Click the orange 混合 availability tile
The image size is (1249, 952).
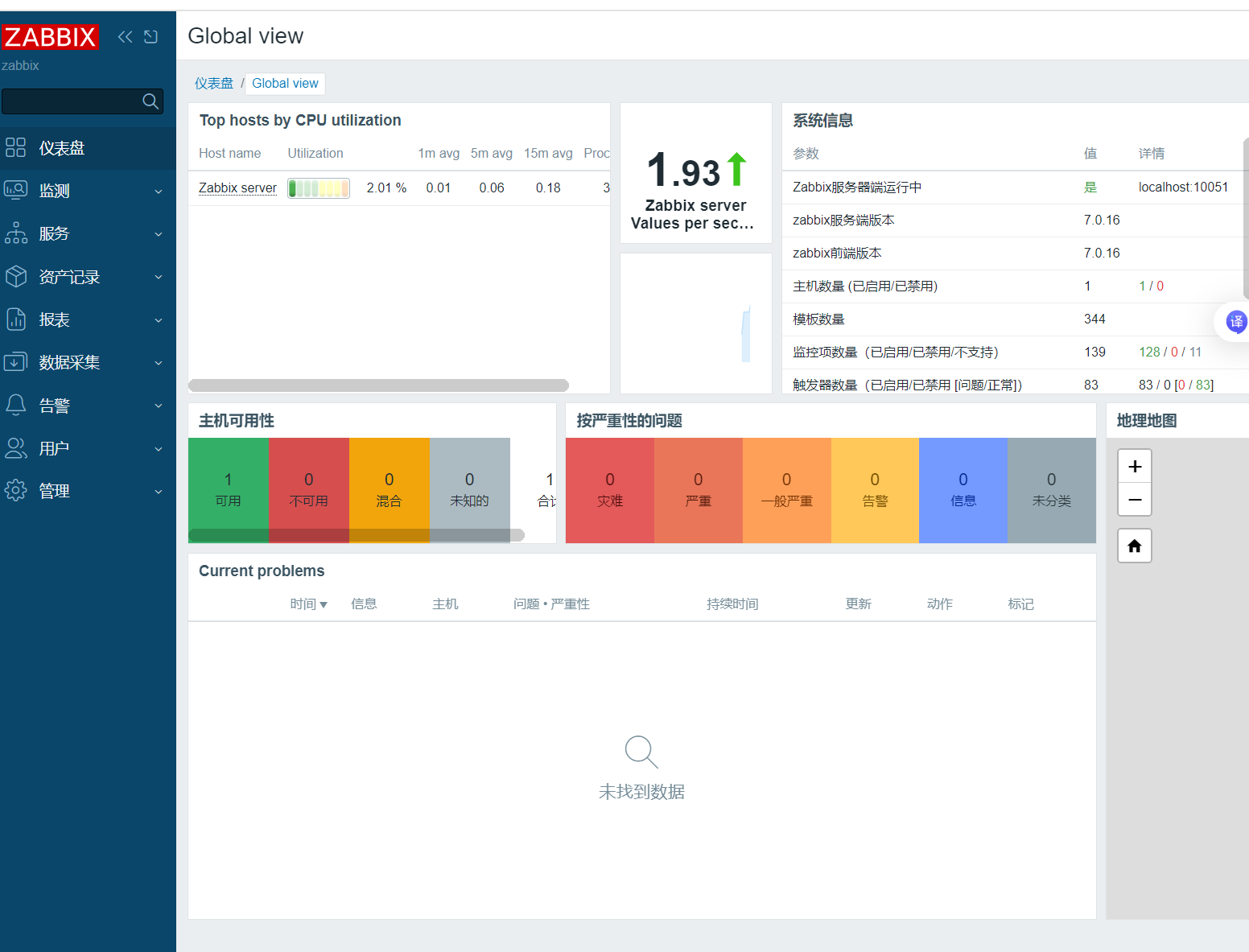(390, 490)
